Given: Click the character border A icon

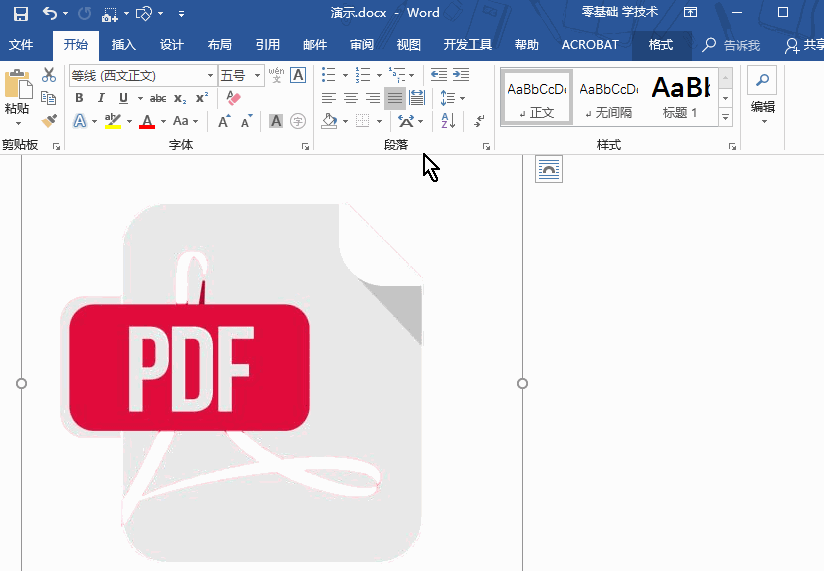Looking at the screenshot, I should 298,75.
